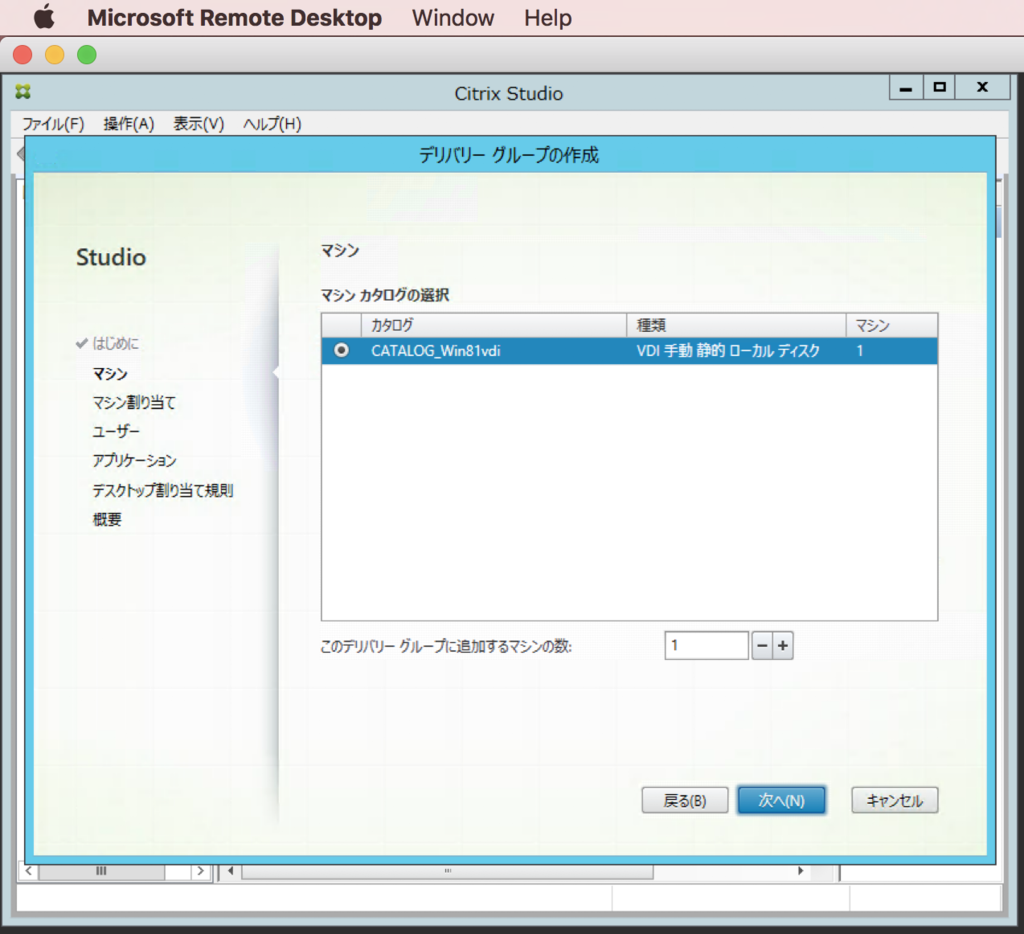Go to the はじめに wizard step

coord(115,343)
